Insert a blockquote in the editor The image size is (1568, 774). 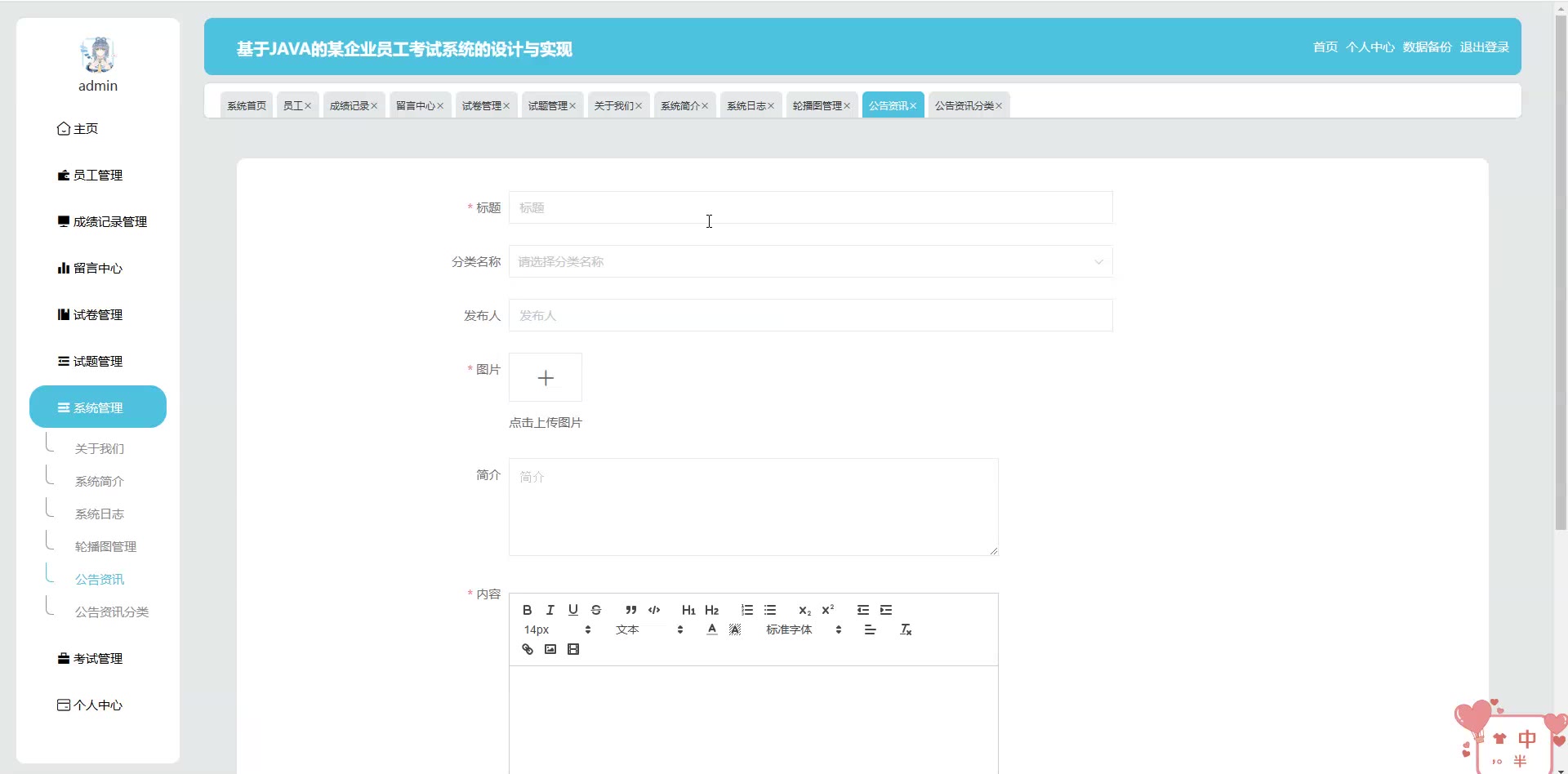(x=631, y=610)
